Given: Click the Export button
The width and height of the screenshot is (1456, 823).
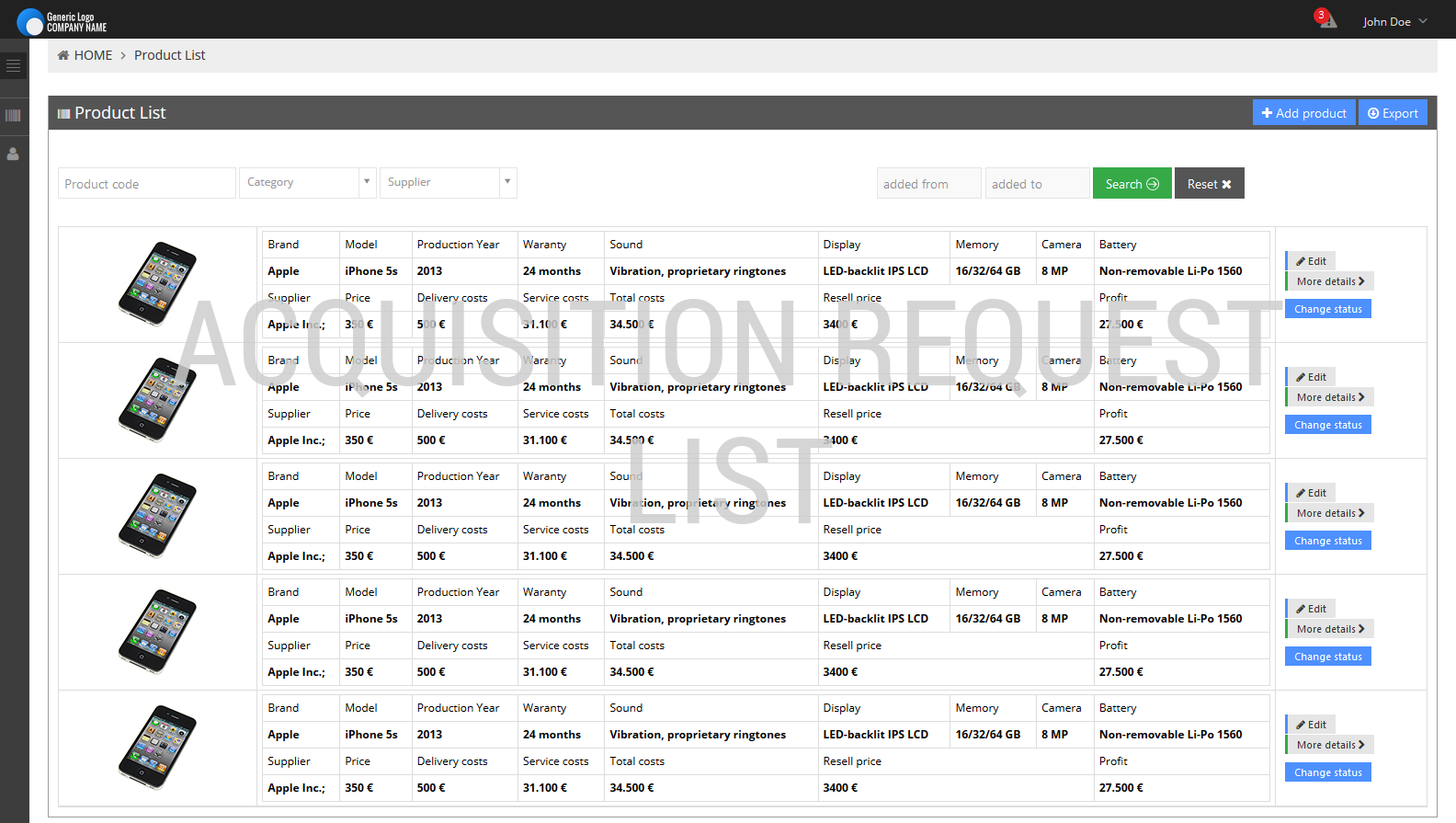Looking at the screenshot, I should pos(1393,112).
